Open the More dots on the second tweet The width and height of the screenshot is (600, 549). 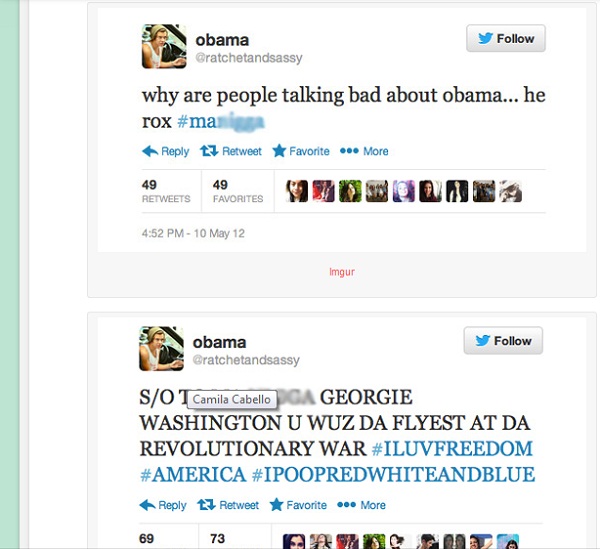point(346,505)
